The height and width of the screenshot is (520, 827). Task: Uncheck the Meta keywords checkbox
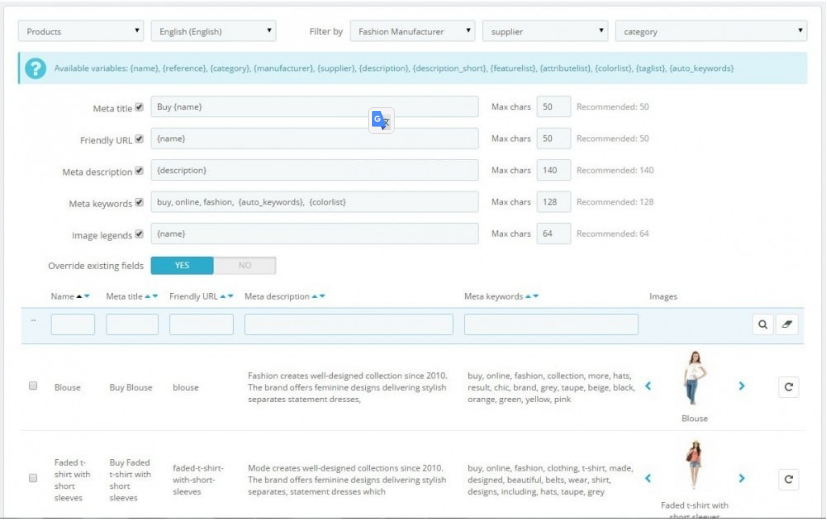point(139,202)
